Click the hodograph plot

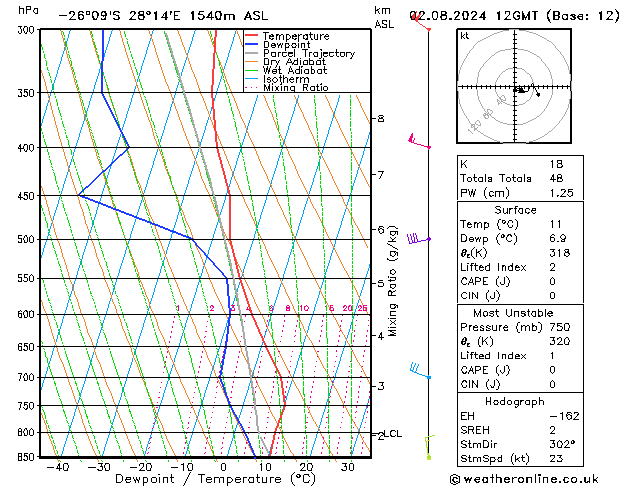click(x=514, y=86)
